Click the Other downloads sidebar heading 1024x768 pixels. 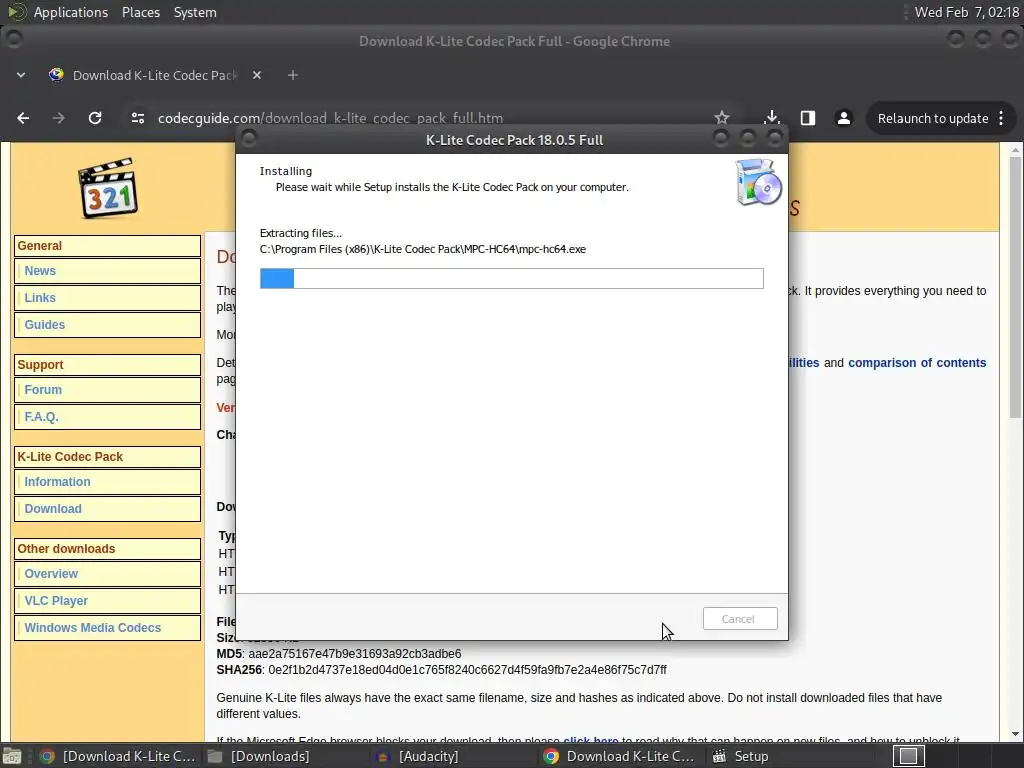click(66, 549)
